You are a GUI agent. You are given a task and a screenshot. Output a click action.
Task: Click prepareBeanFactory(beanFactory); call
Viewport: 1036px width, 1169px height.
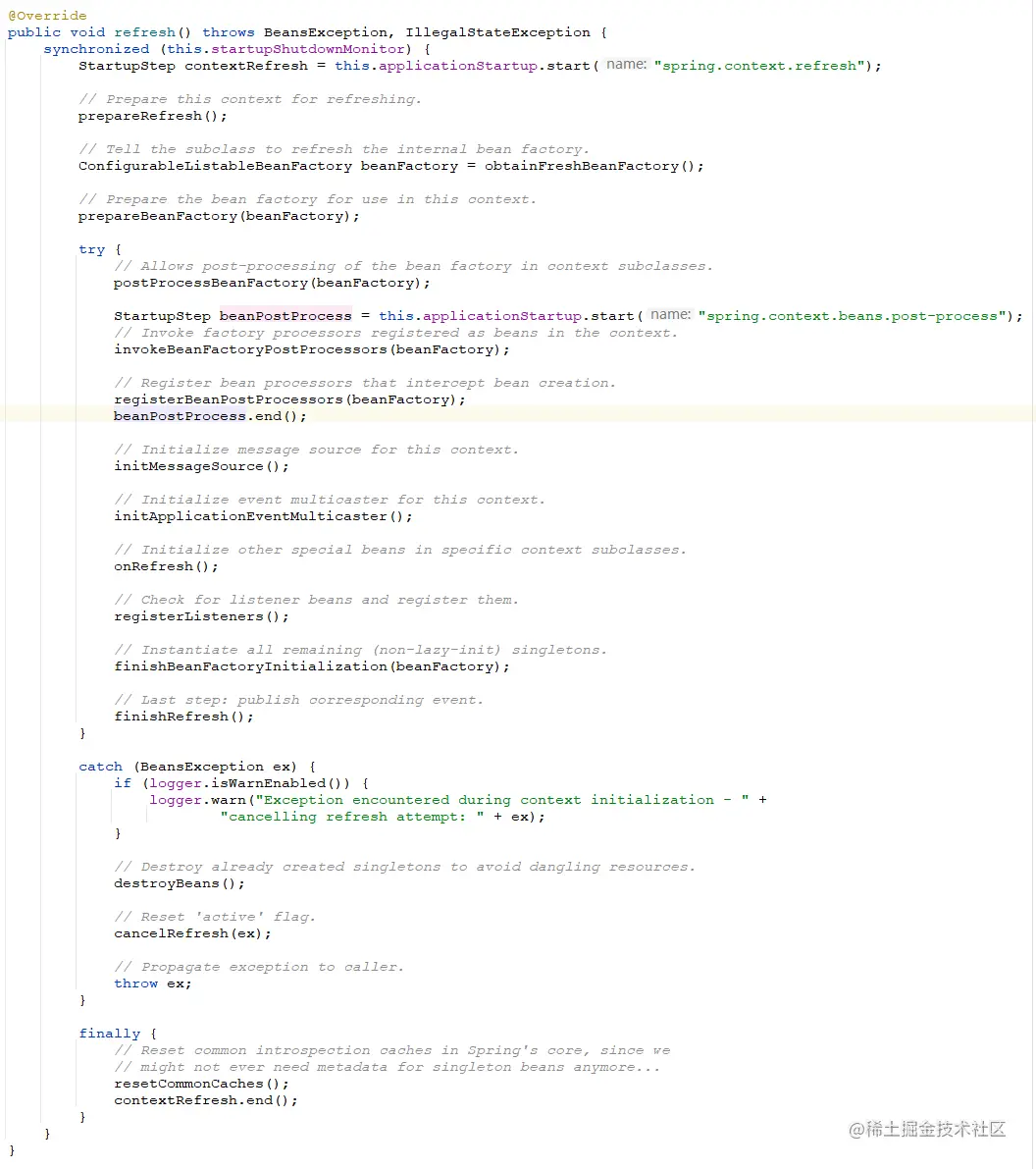(219, 216)
